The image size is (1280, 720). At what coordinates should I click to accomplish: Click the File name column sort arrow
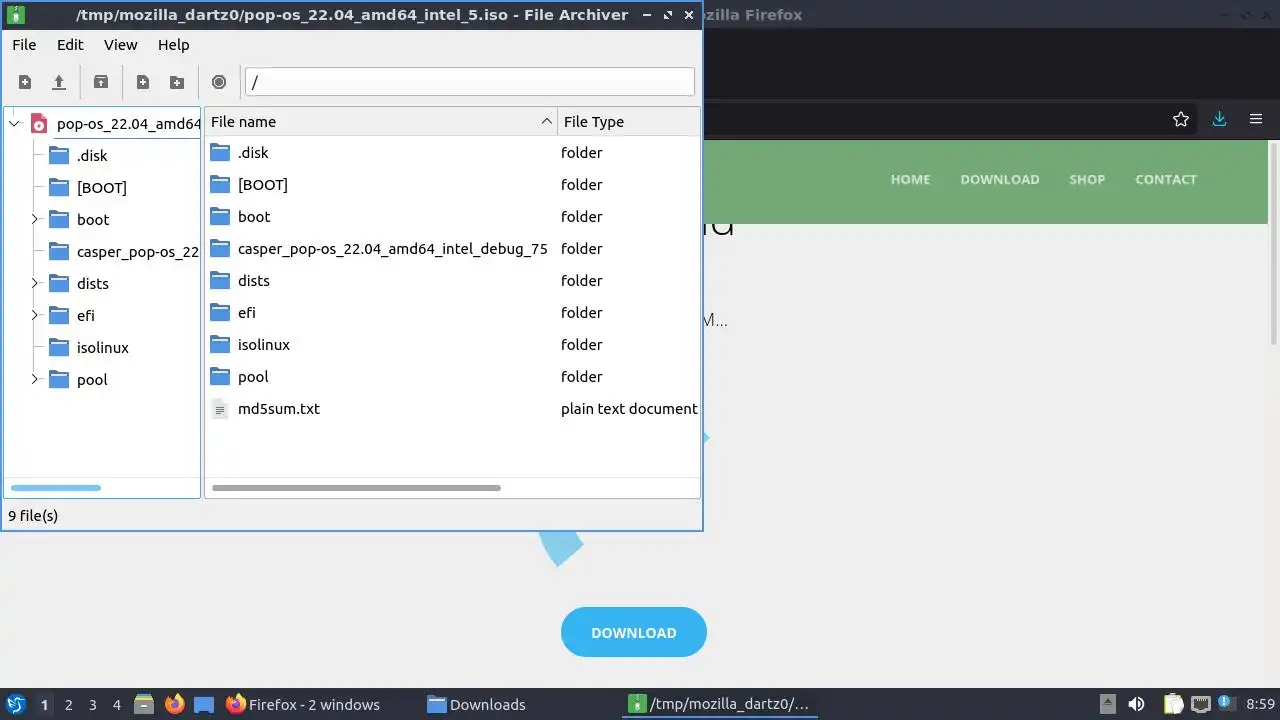pos(546,121)
